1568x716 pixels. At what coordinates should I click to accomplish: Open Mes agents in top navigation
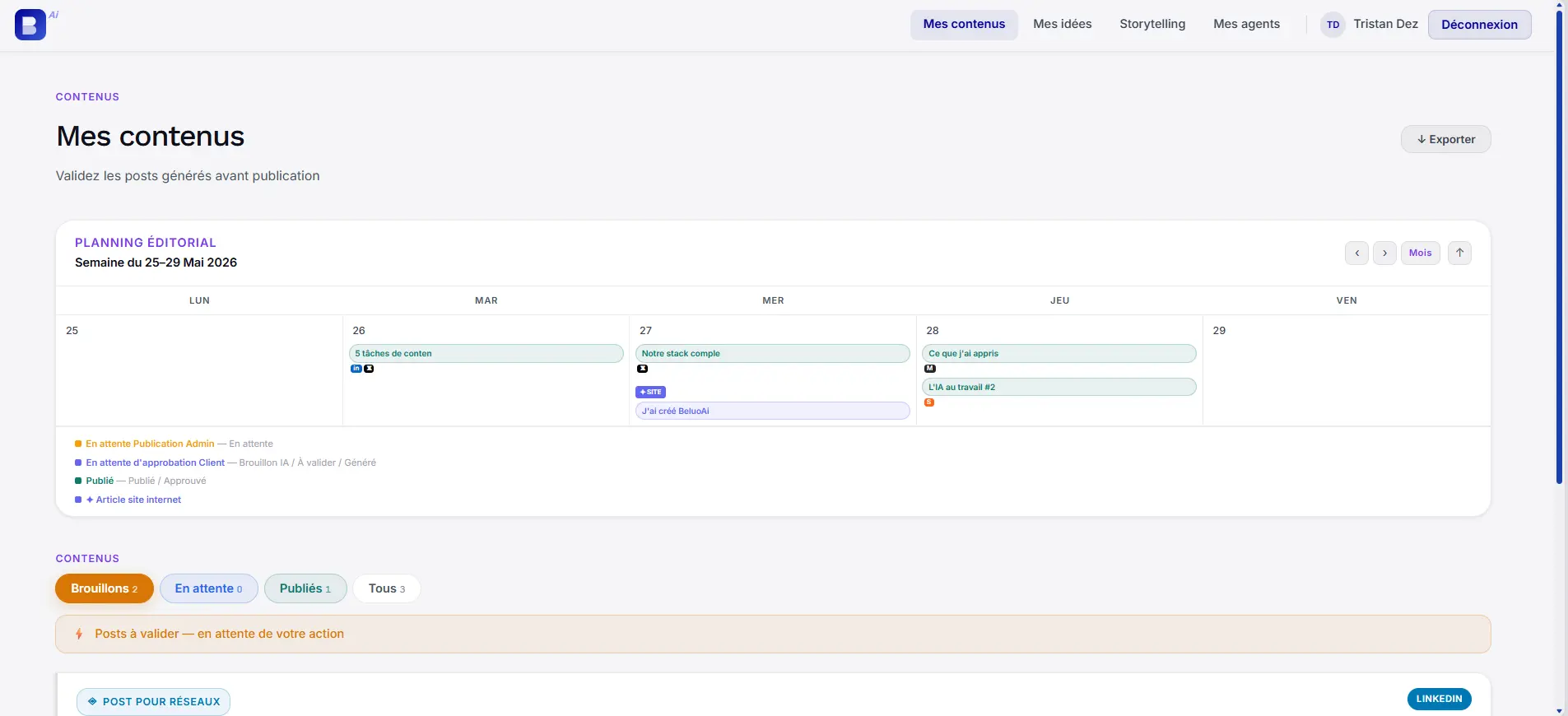[x=1246, y=25]
